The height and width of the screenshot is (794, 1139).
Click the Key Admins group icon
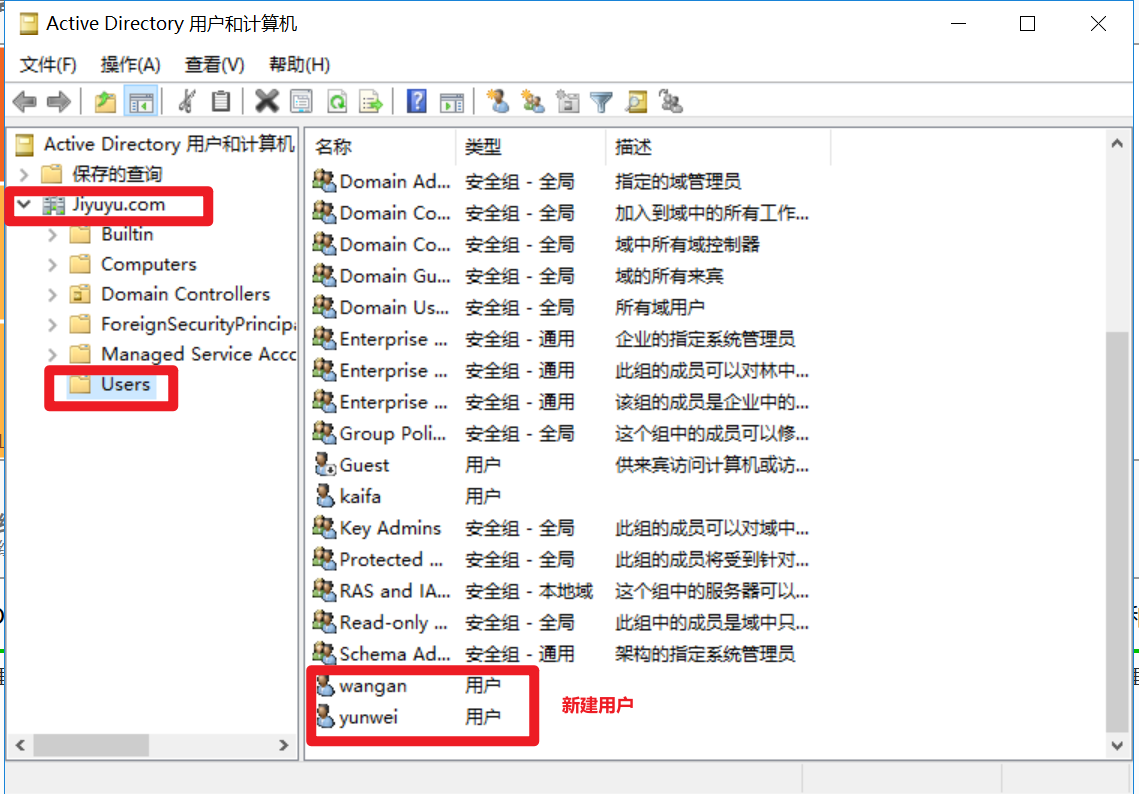(324, 527)
